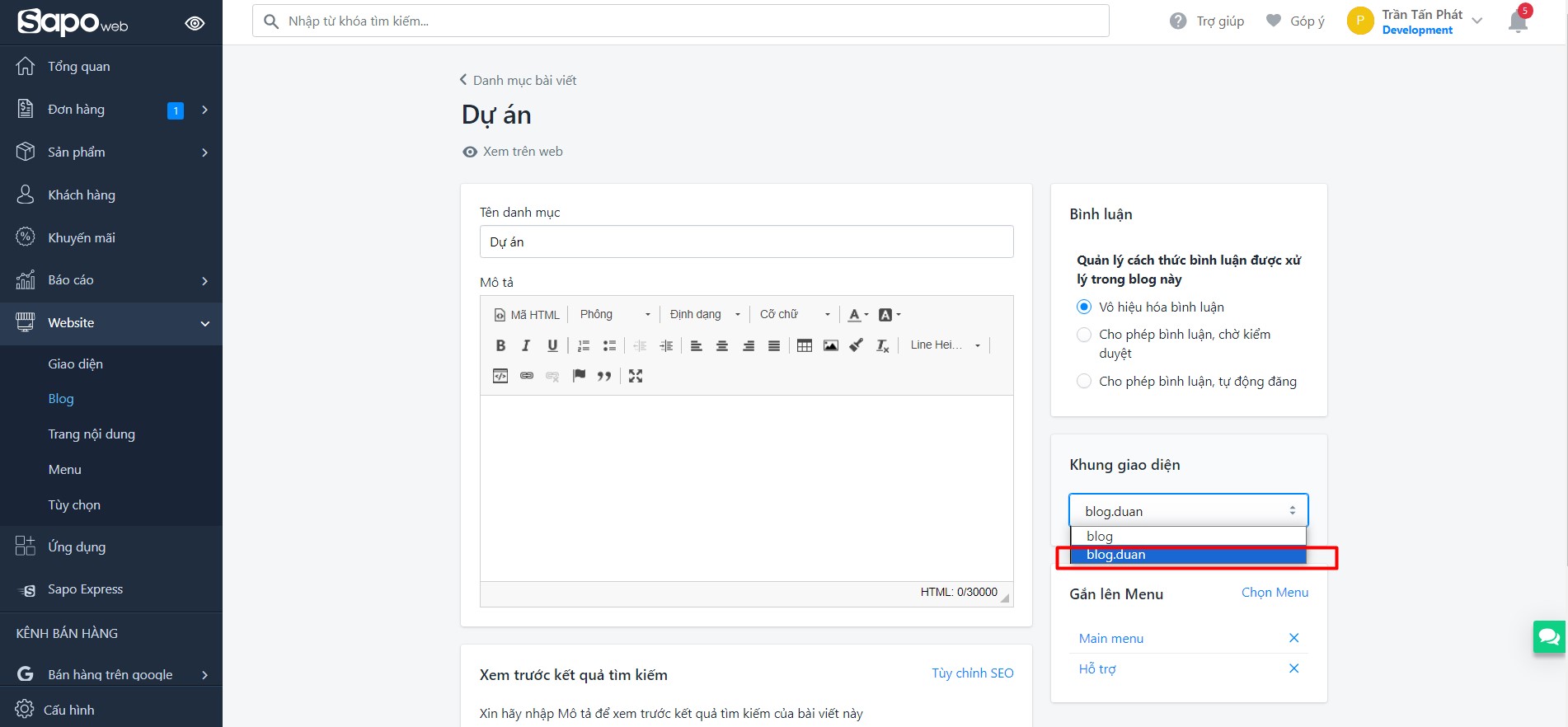1568x727 pixels.
Task: Expand the Đơn hàng submenu arrow
Action: (x=204, y=110)
